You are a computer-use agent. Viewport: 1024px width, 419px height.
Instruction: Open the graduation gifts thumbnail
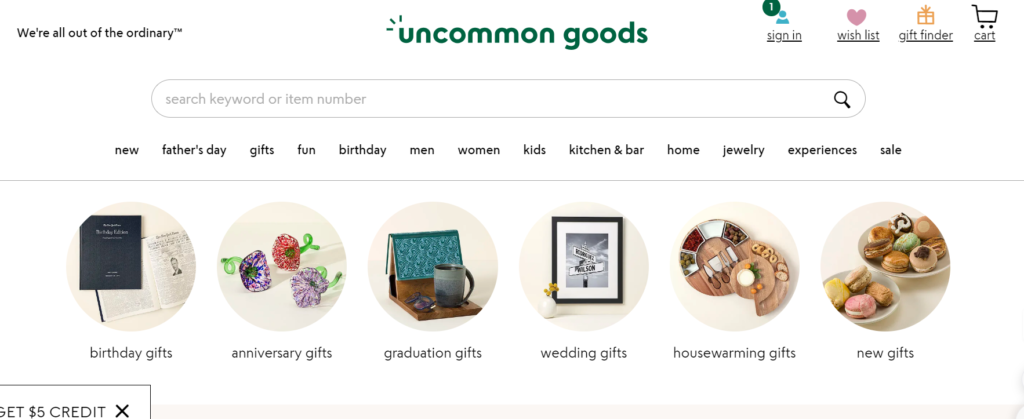pos(433,267)
